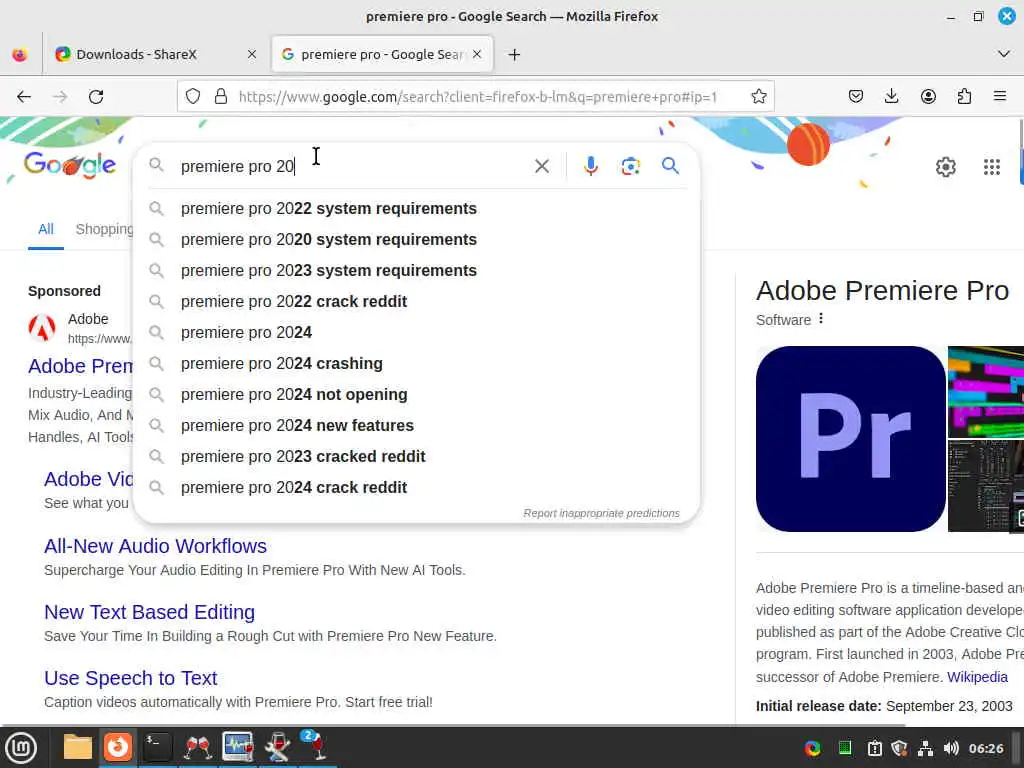1024x768 pixels.
Task: Choose suggestion premiere pro 2024 crashing
Action: [x=417, y=363]
